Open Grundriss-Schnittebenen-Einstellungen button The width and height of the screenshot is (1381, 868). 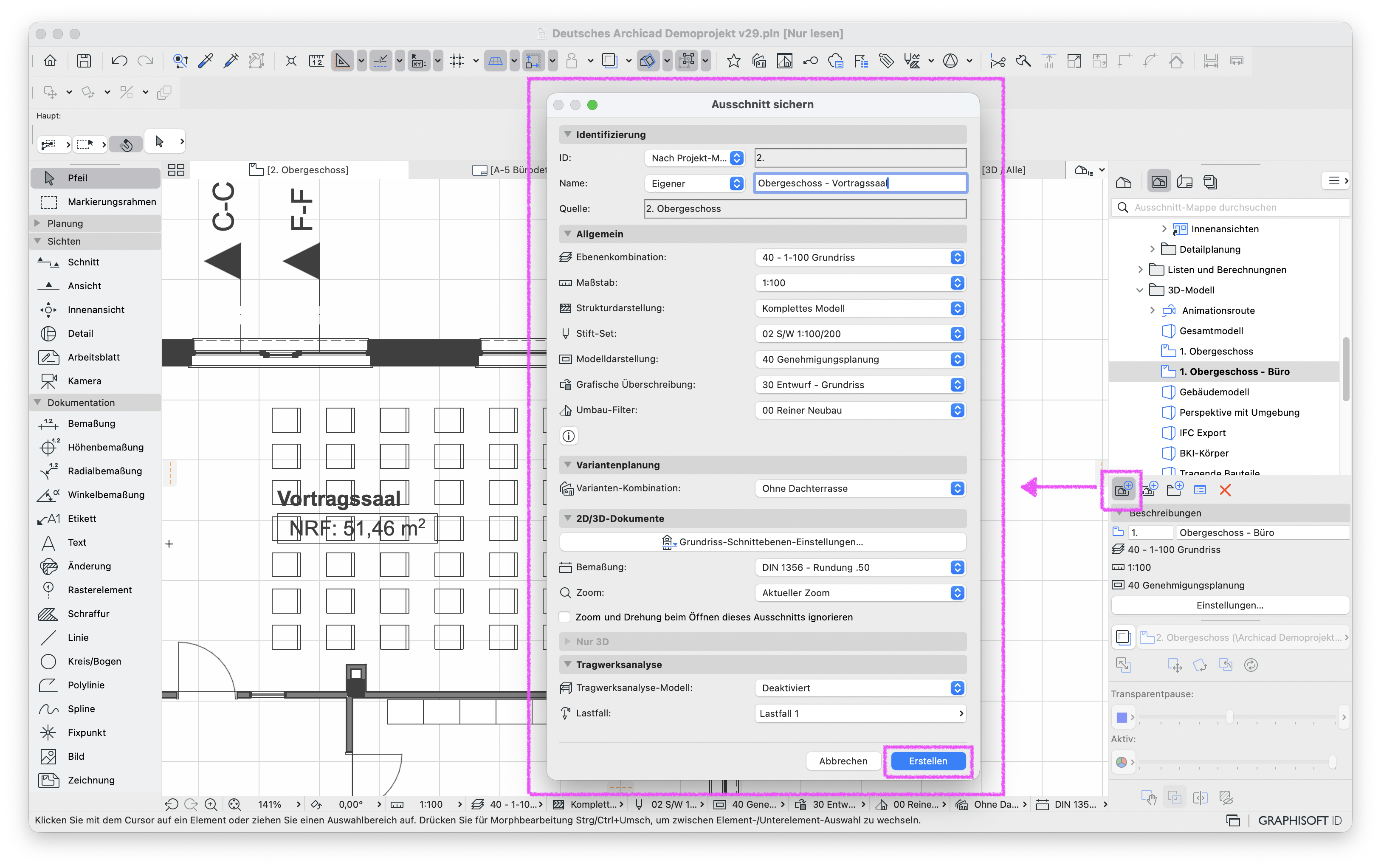763,542
